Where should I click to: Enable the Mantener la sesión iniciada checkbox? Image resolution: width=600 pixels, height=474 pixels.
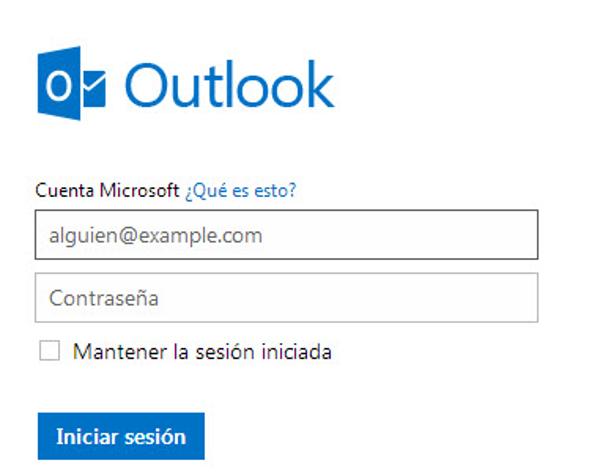pos(50,350)
